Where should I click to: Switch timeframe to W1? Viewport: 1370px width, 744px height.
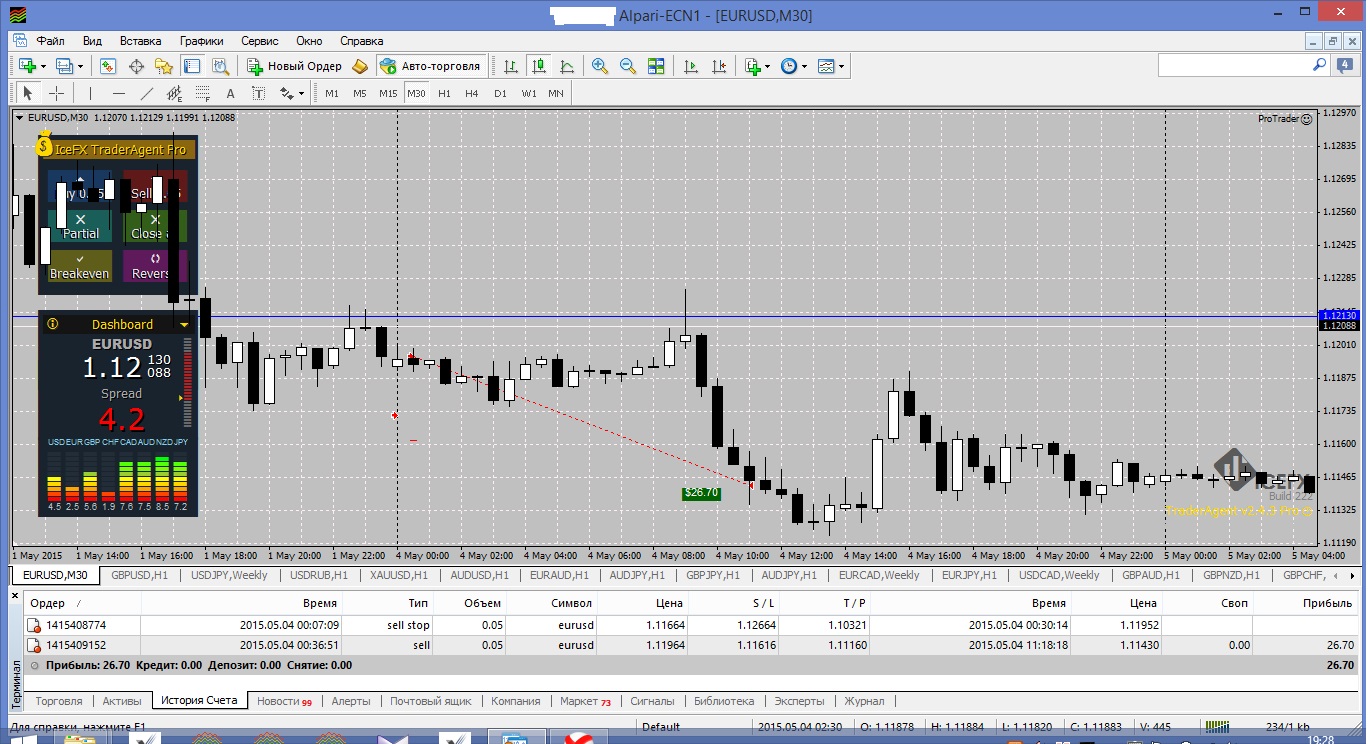click(528, 93)
